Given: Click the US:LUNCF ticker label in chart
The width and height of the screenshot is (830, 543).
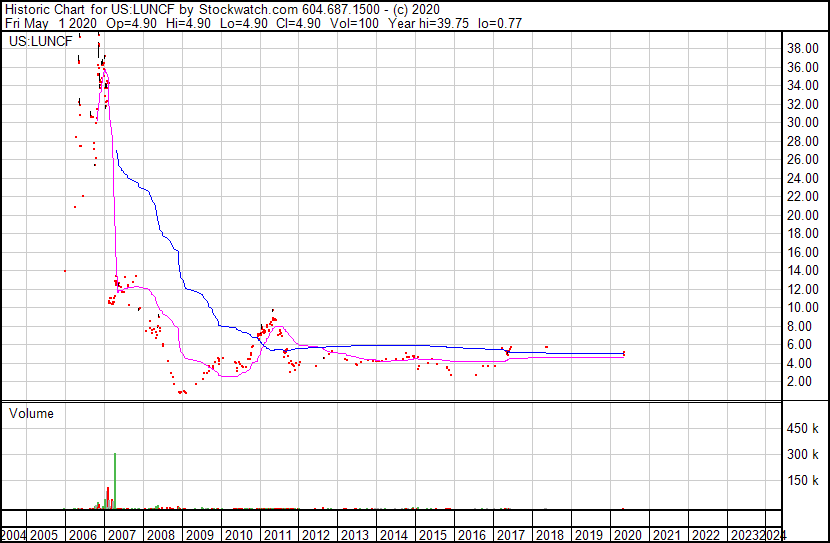Looking at the screenshot, I should coord(36,42).
